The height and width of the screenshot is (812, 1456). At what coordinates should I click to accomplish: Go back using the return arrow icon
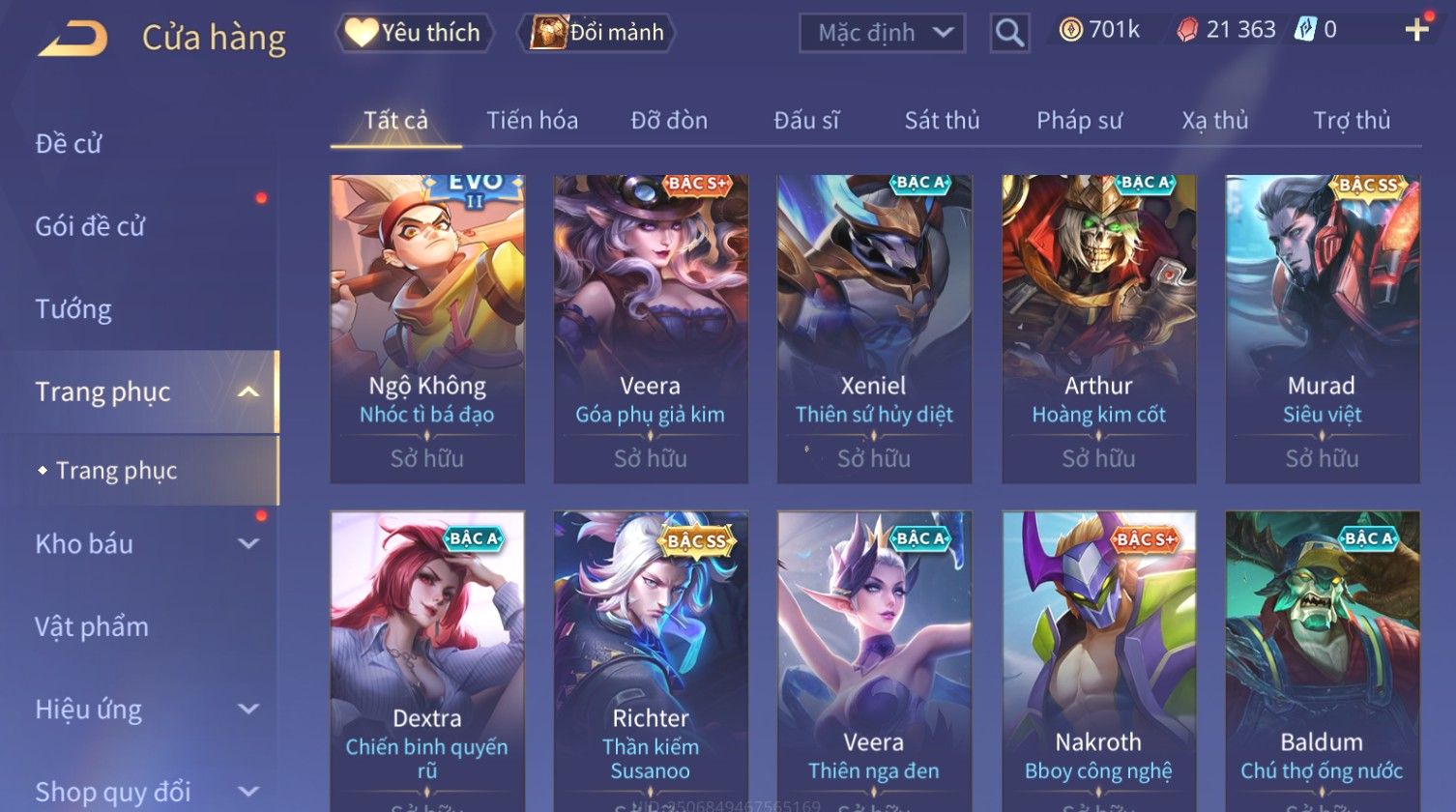point(73,39)
